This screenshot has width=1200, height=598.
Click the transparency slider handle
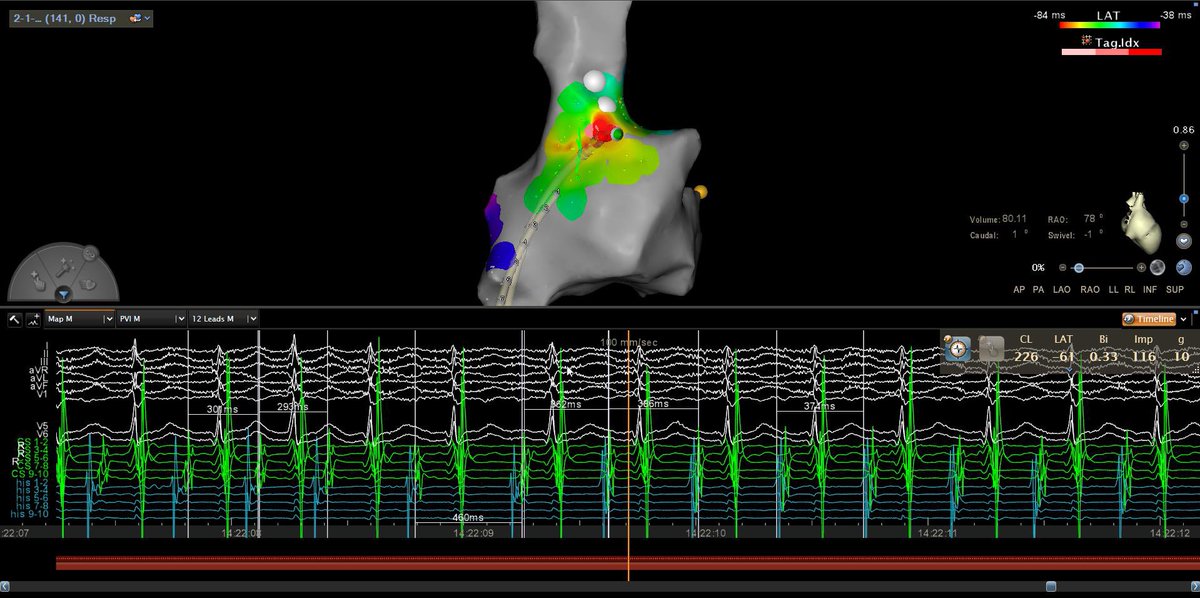point(1079,268)
